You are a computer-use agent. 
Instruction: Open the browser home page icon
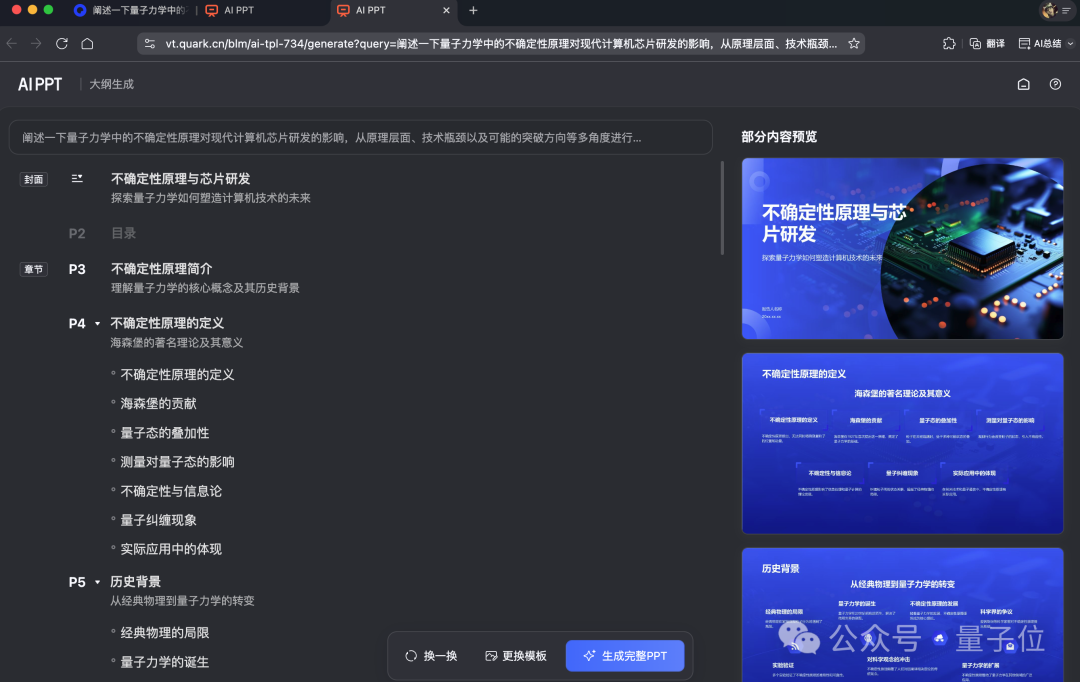coord(87,43)
